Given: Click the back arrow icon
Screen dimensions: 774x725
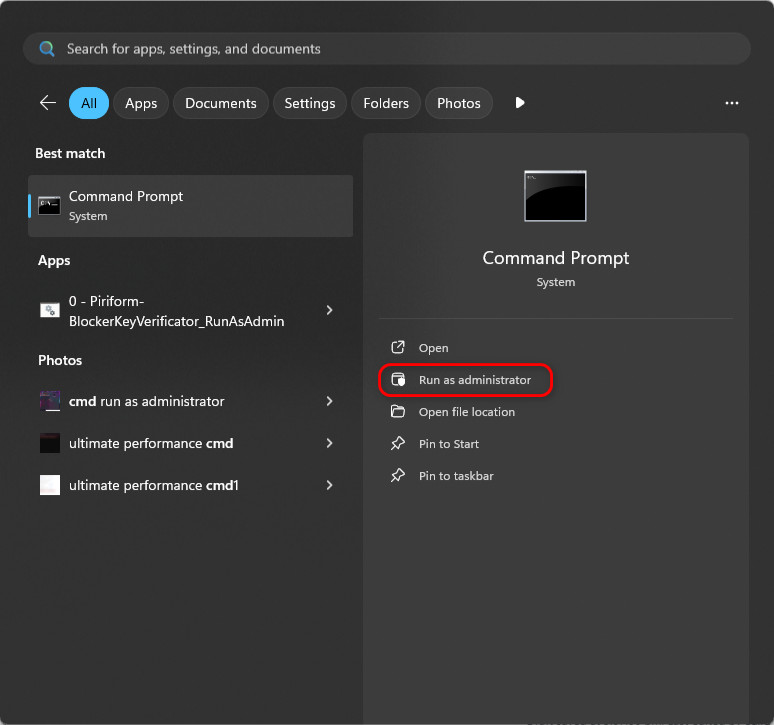Looking at the screenshot, I should (x=47, y=103).
